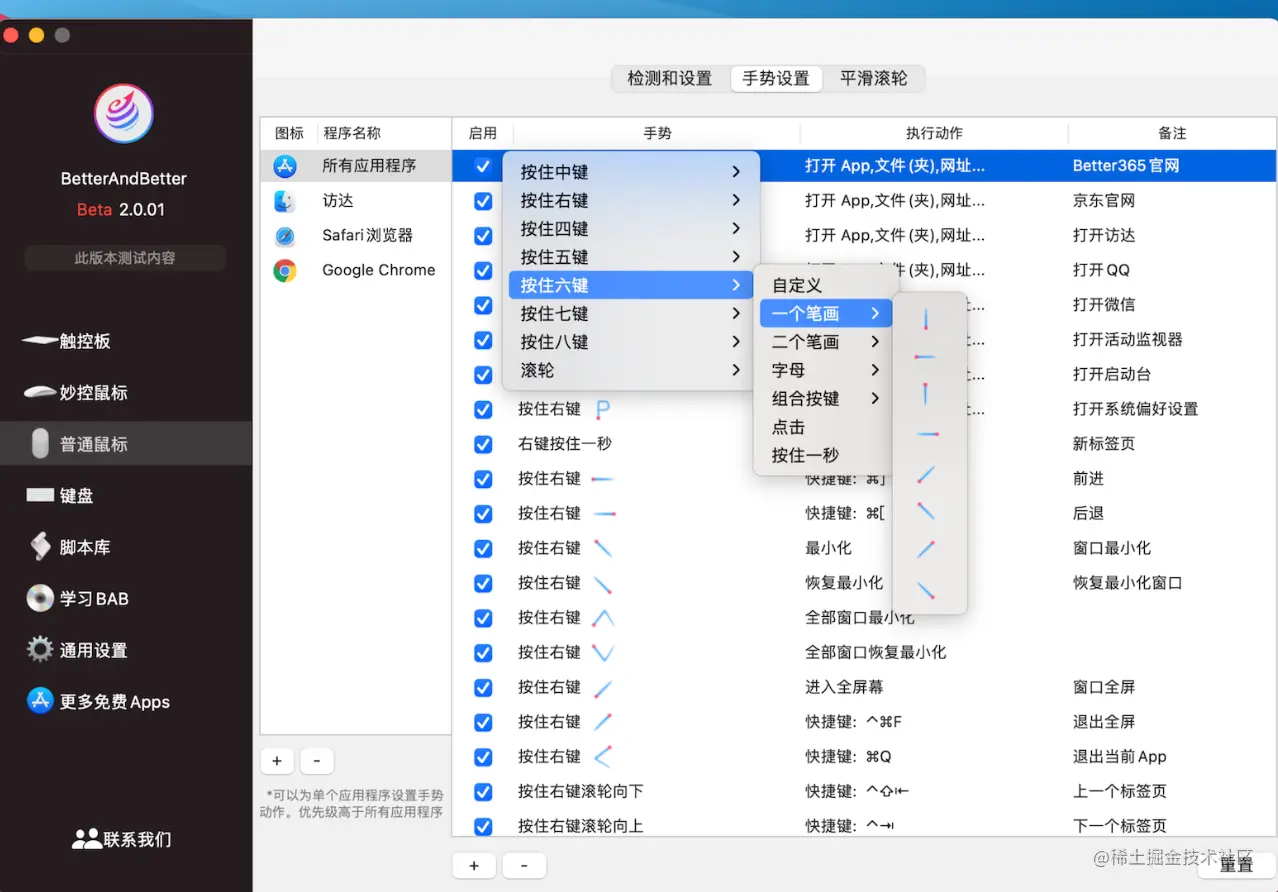Open 通用设置 gear settings
The image size is (1278, 892).
(126, 650)
